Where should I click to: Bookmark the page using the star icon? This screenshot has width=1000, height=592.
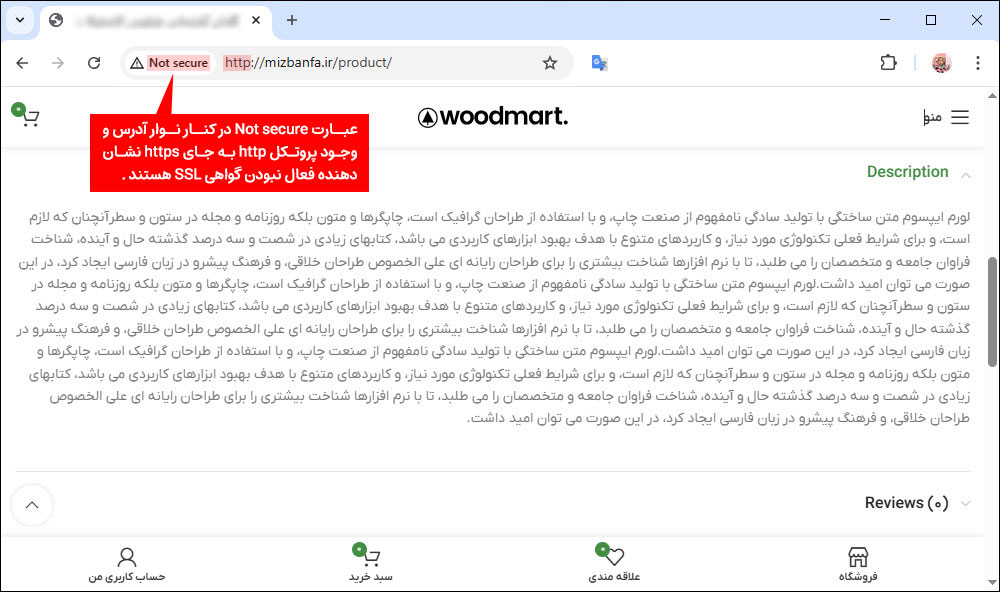tap(549, 62)
